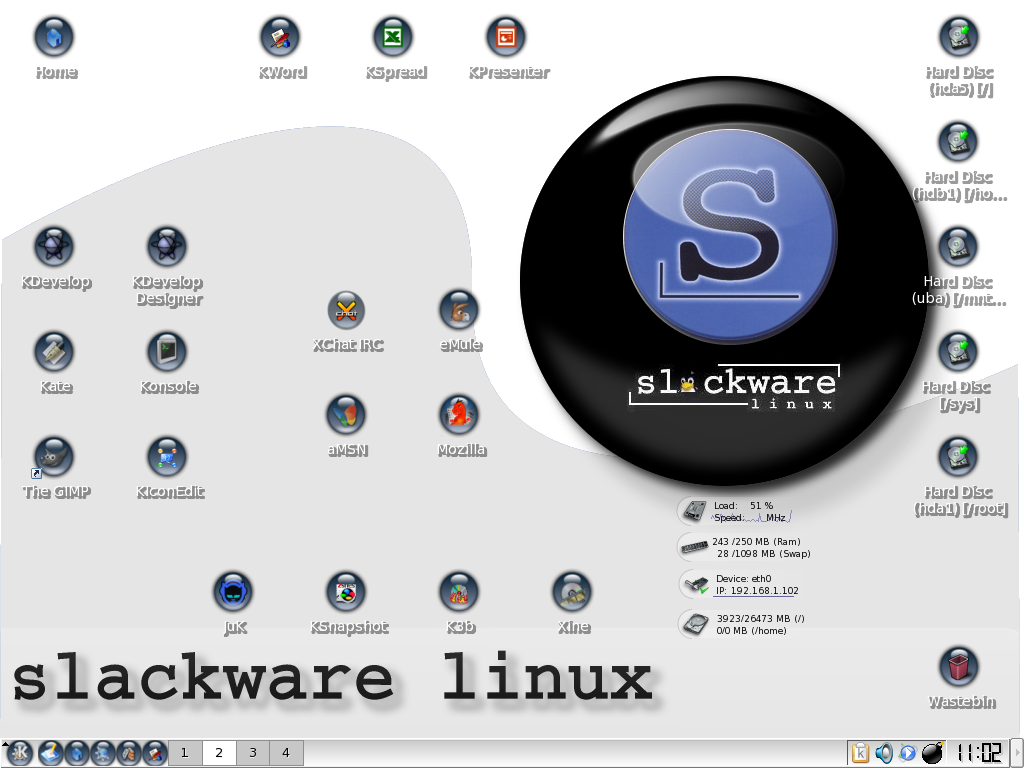Click the hand panel launcher icon
The image size is (1024, 768).
click(129, 754)
